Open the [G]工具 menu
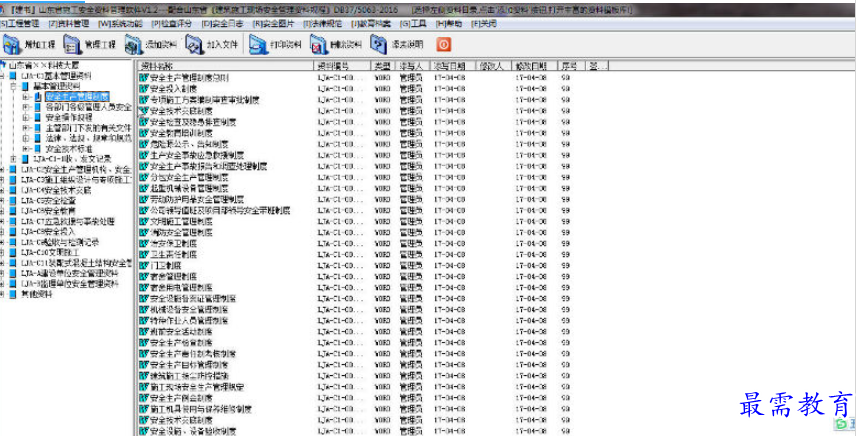Screen dimensions: 861x436 pyautogui.click(x=413, y=24)
